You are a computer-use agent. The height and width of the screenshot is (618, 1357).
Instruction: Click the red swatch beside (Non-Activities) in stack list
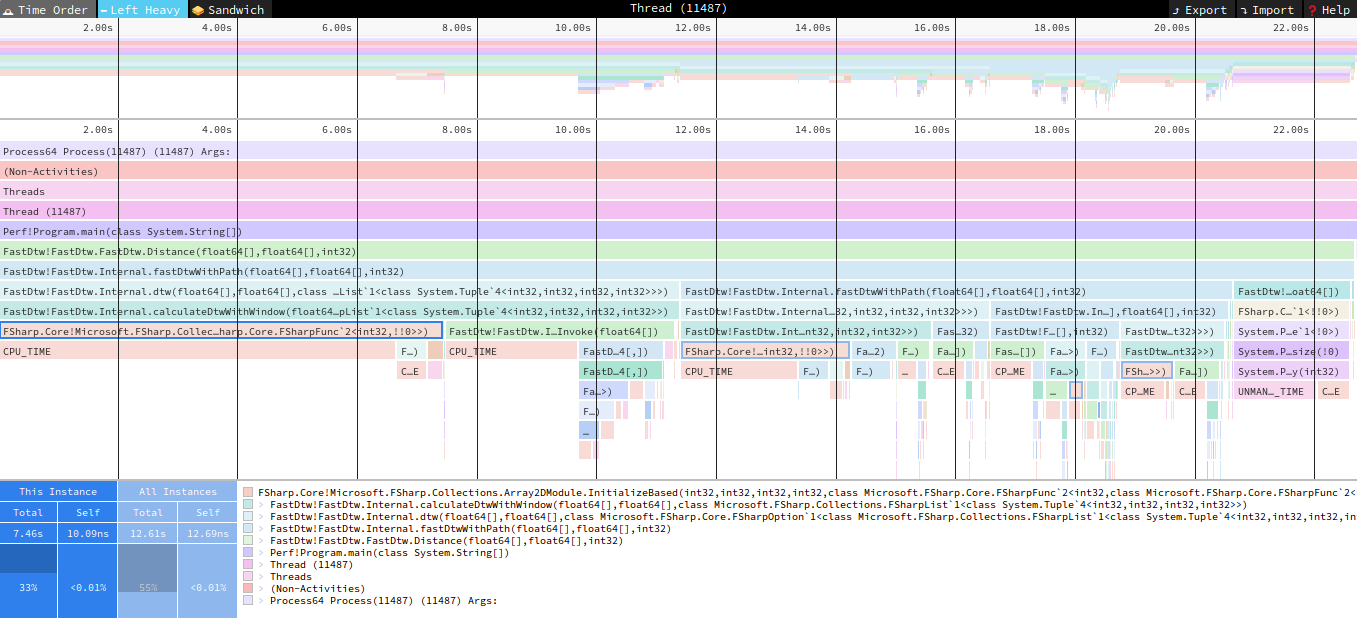[x=248, y=588]
